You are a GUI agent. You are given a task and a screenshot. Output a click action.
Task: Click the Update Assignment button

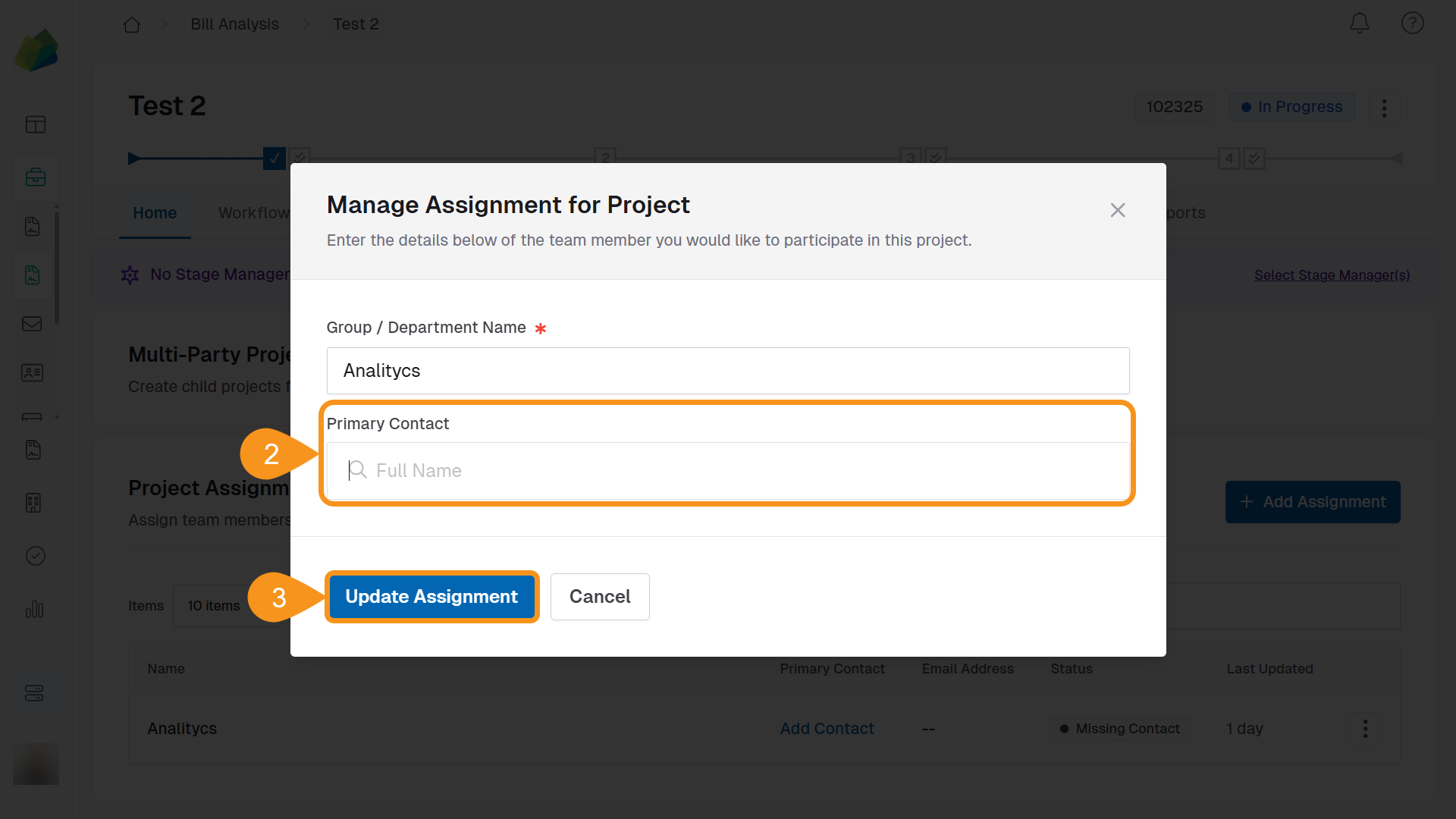[x=431, y=597]
